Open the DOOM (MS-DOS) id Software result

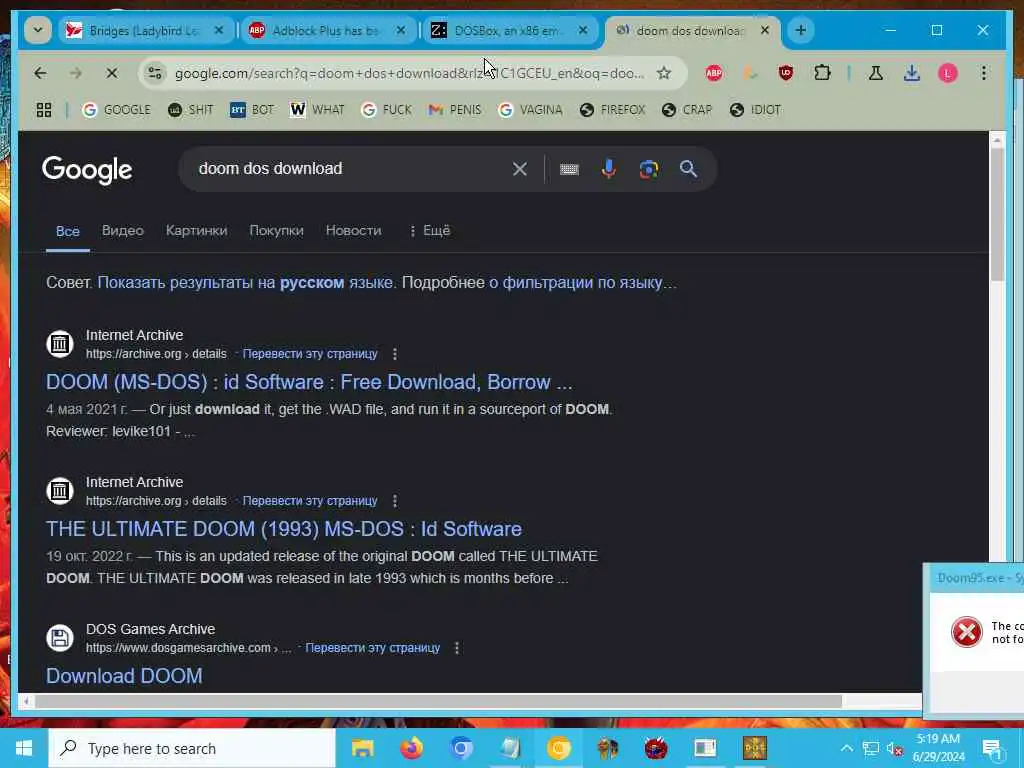click(309, 382)
